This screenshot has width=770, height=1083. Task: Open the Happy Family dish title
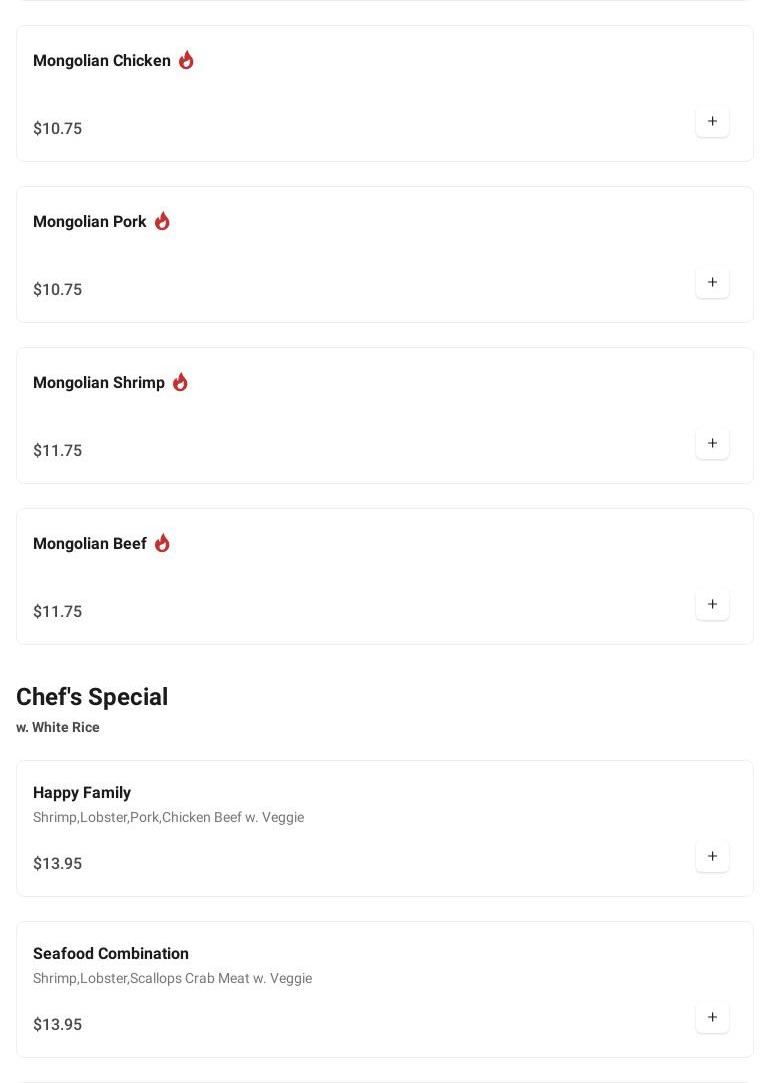click(82, 793)
